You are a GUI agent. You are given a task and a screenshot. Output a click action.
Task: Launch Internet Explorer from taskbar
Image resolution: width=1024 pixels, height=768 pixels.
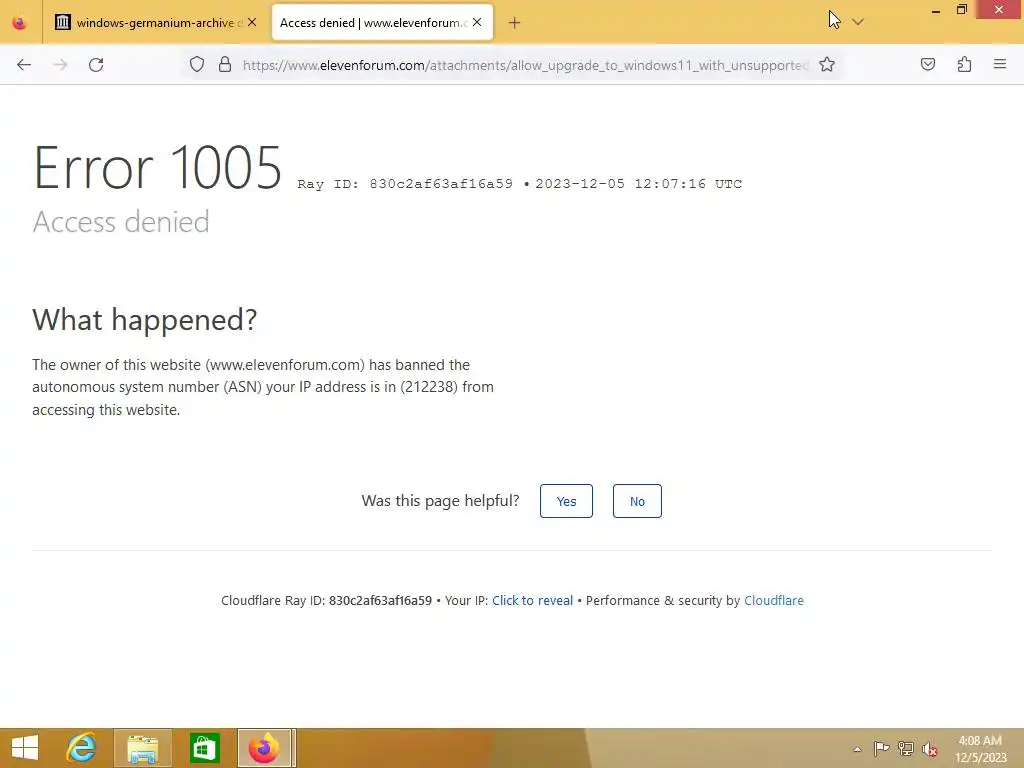(x=82, y=748)
